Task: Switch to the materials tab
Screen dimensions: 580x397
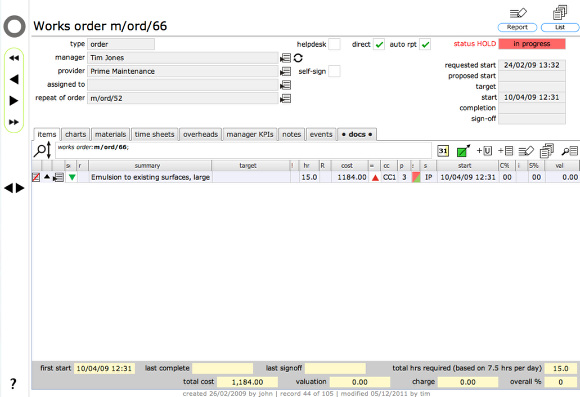Action: (110, 134)
